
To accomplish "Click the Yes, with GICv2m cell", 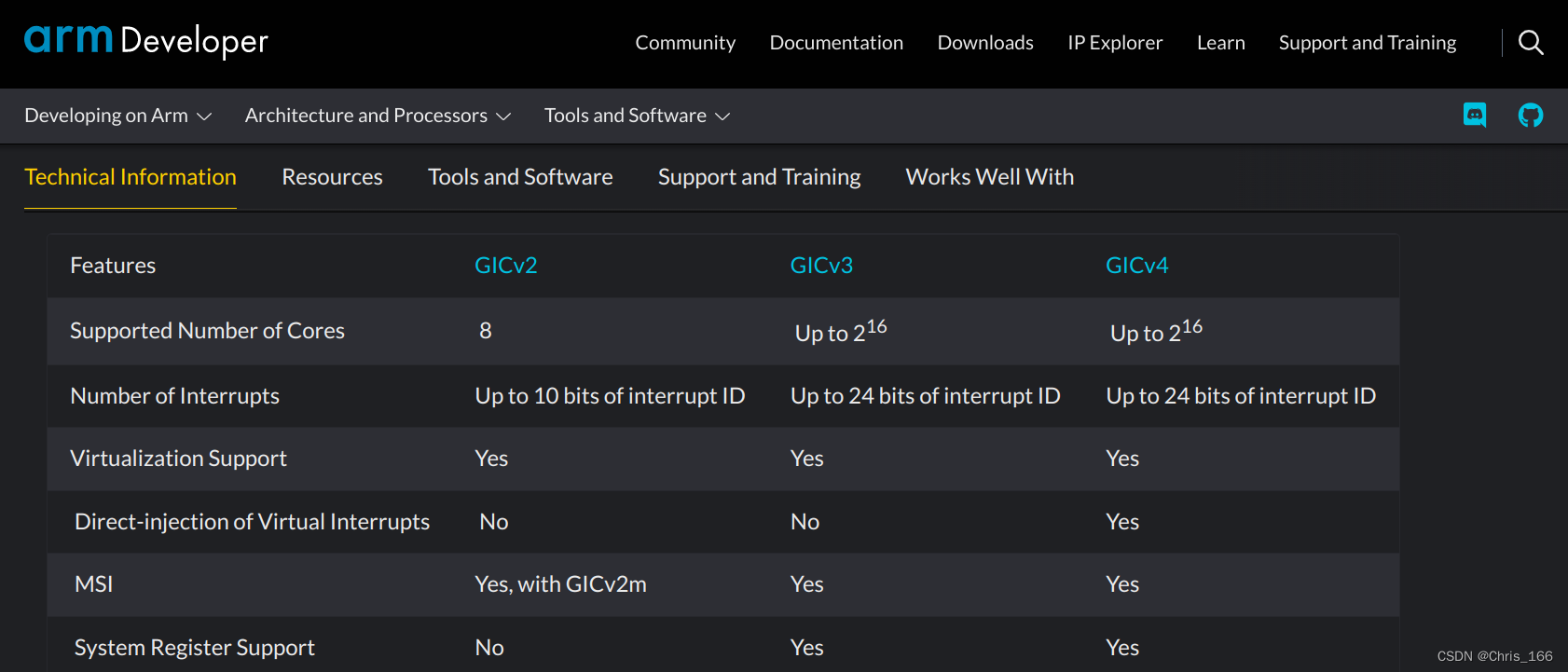I will click(x=560, y=584).
